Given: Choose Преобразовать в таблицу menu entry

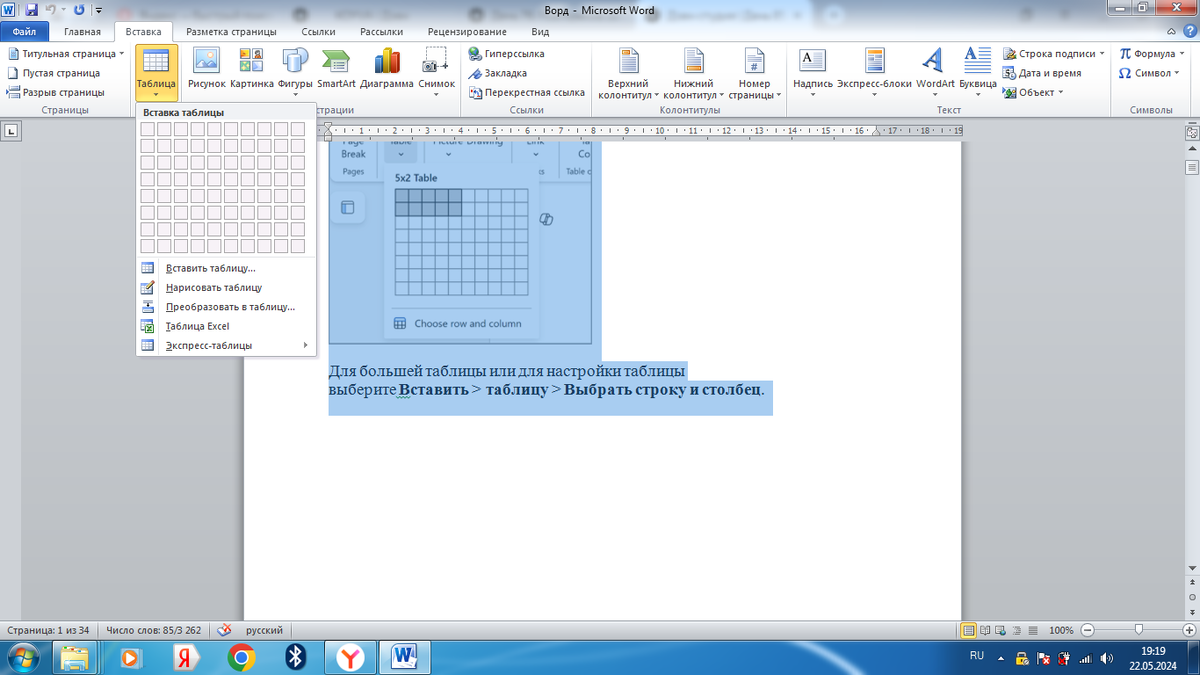Looking at the screenshot, I should tap(226, 307).
